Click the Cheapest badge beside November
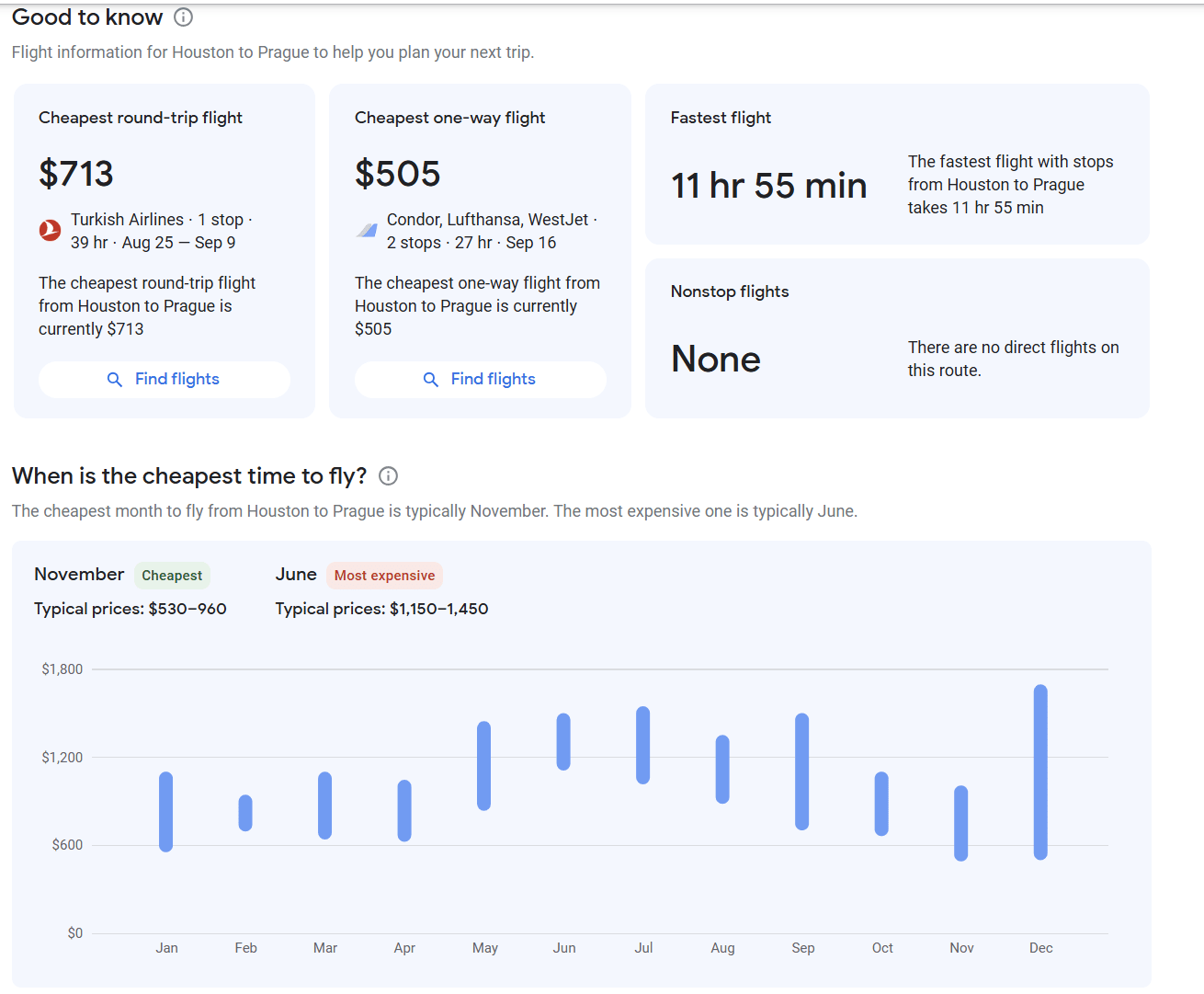 [172, 575]
